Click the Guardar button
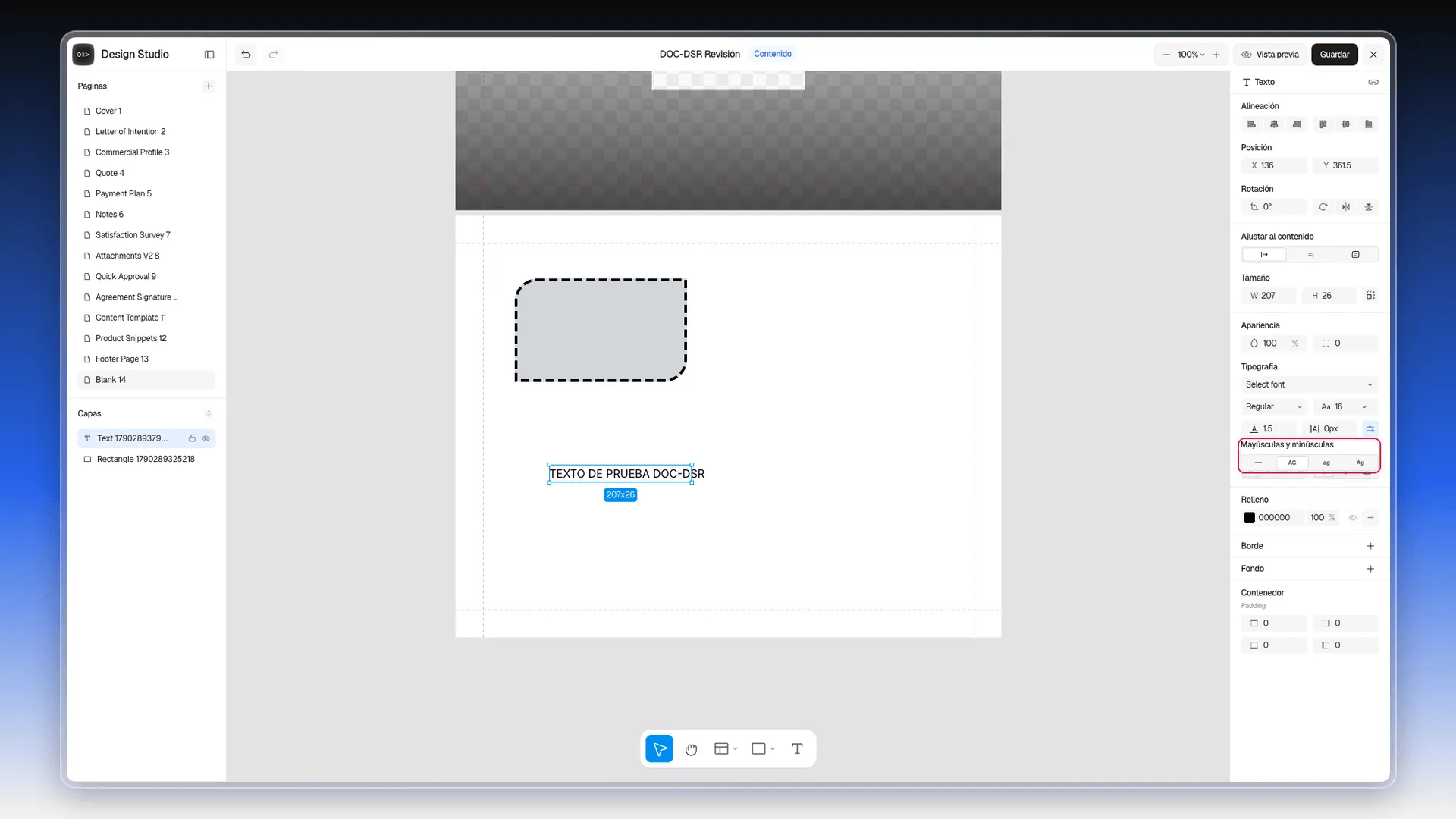The width and height of the screenshot is (1456, 819). point(1335,55)
